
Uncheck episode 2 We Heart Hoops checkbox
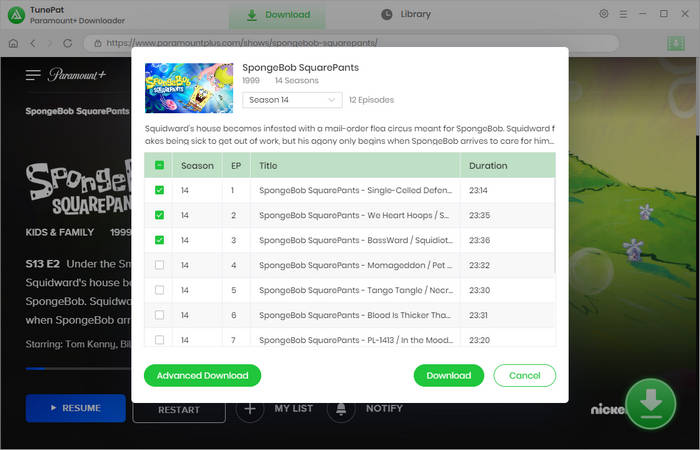coord(159,215)
